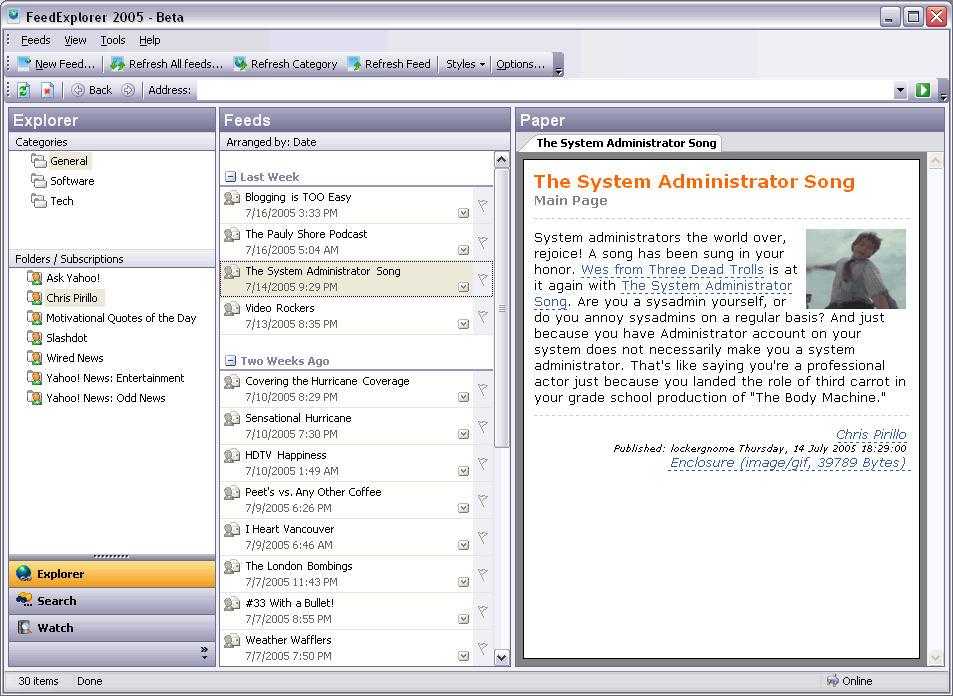Select the Tech category folder icon
This screenshot has height=696, width=953.
[x=39, y=201]
